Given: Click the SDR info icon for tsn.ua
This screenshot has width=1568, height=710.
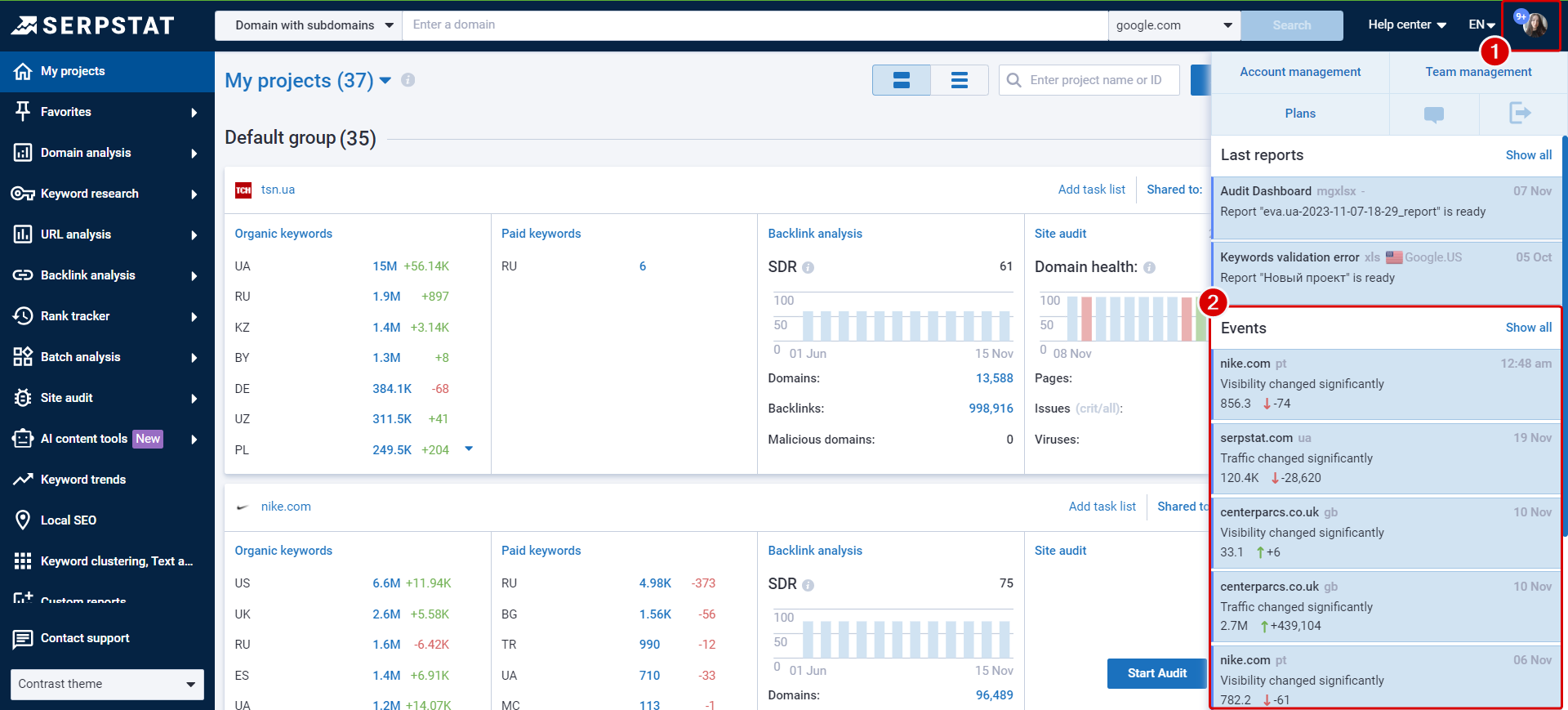Looking at the screenshot, I should pos(808,268).
